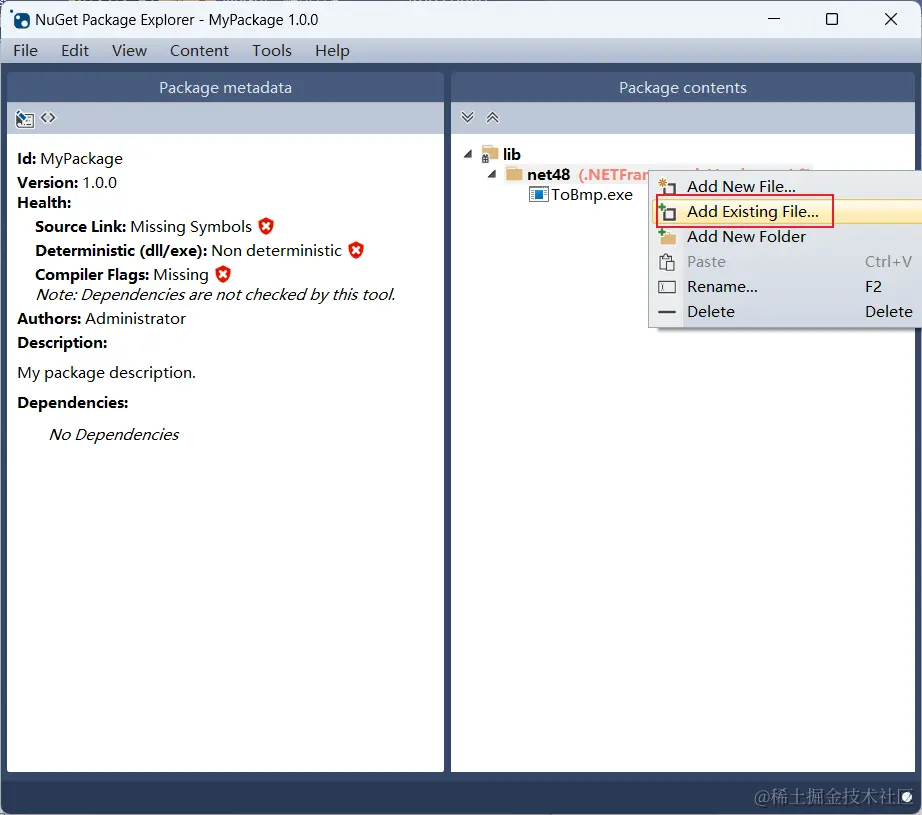Click the Add New File icon

pos(667,186)
